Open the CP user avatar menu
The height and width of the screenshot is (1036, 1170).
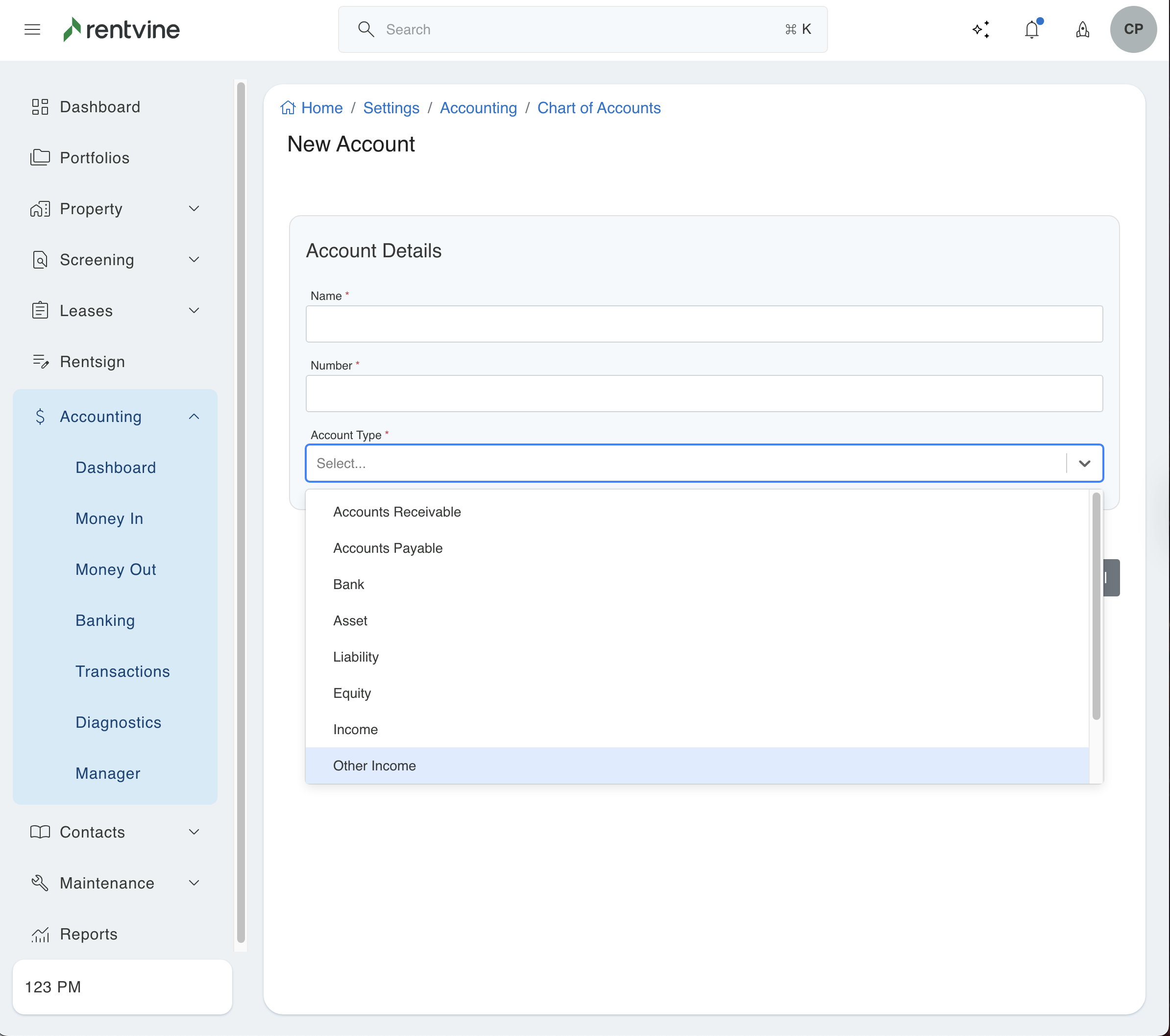(x=1133, y=29)
